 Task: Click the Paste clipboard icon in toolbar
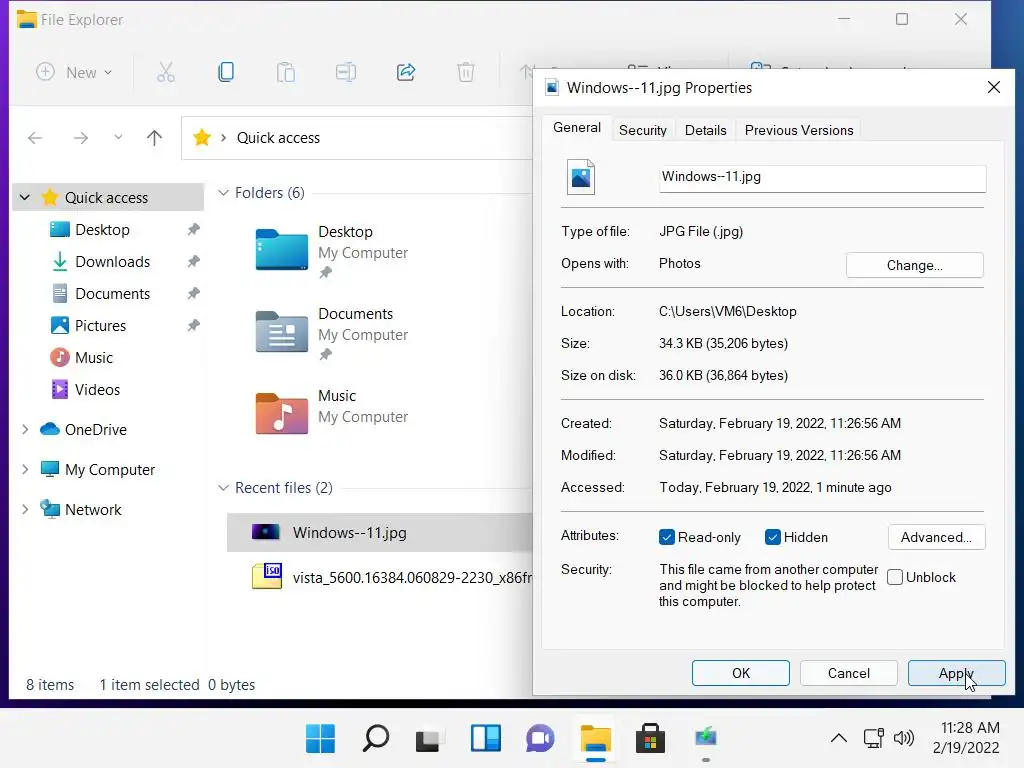point(285,72)
